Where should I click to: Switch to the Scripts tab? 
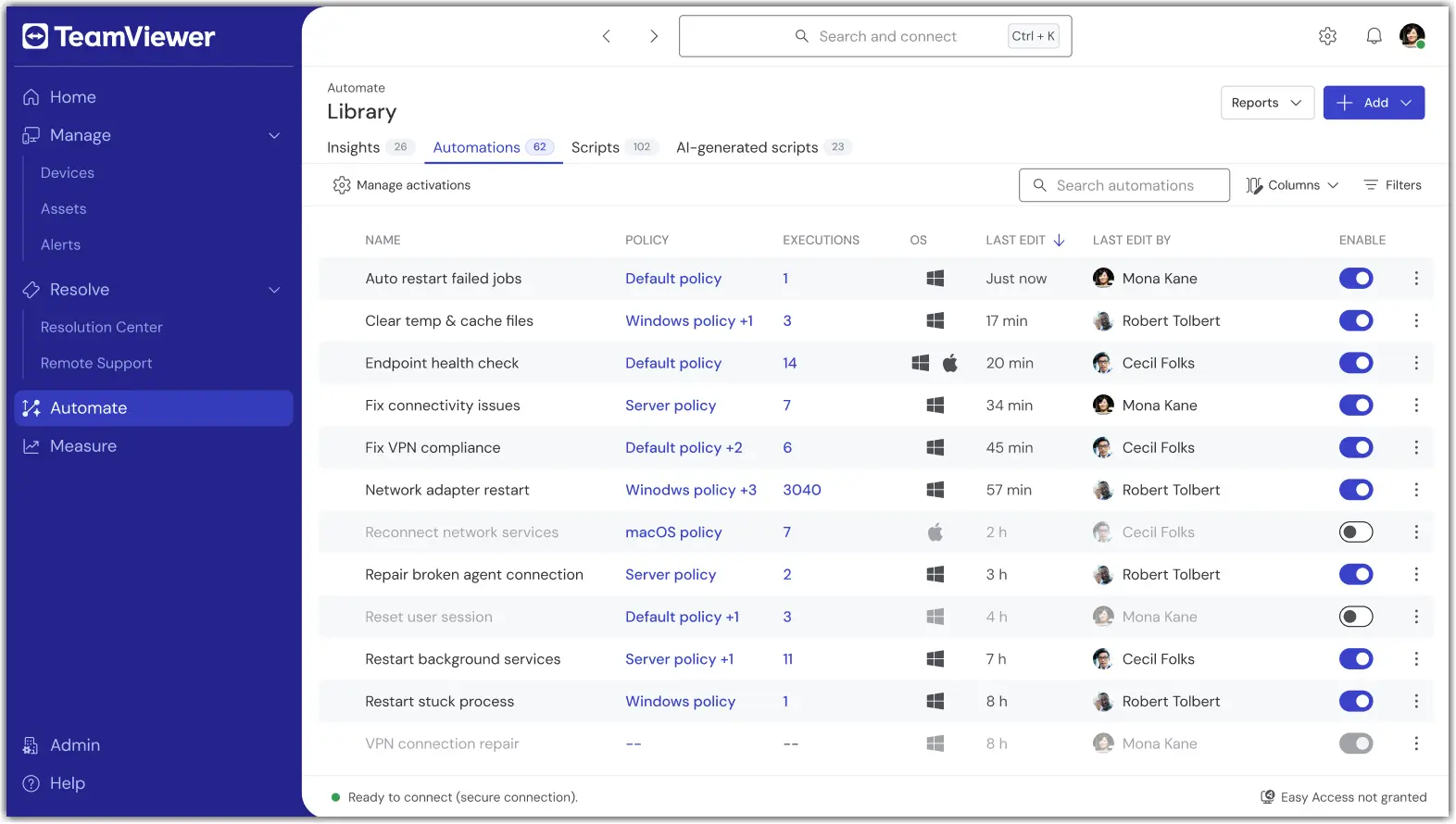(613, 147)
